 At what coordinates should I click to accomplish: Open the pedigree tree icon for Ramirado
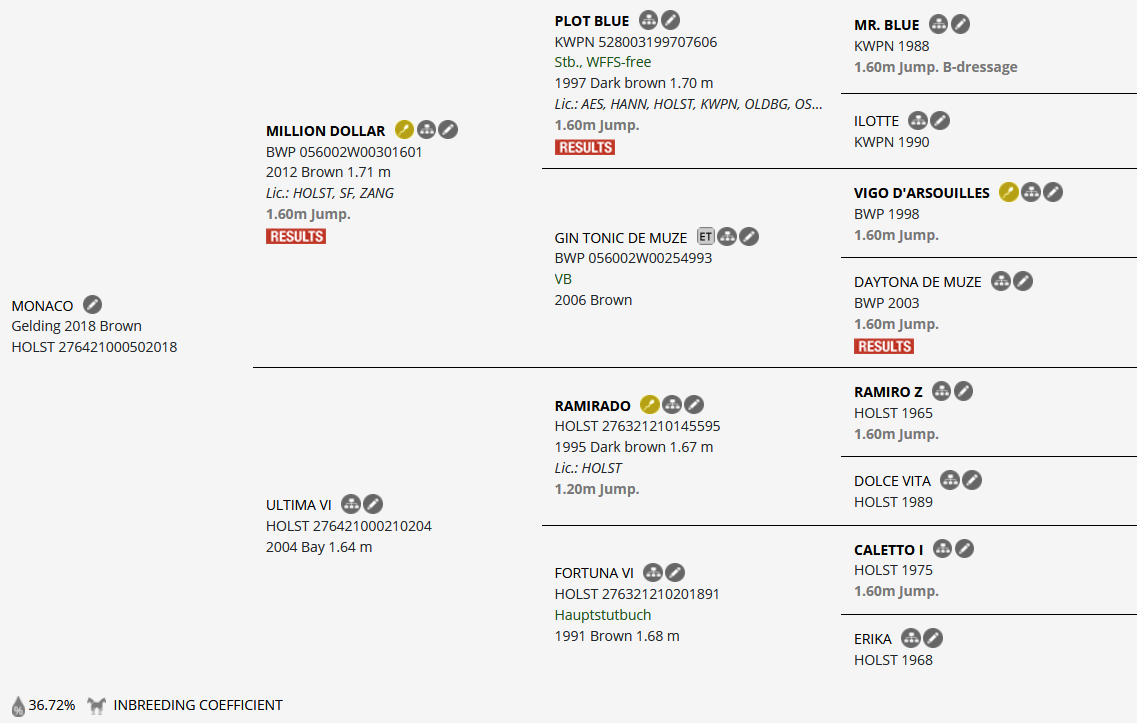(x=672, y=405)
